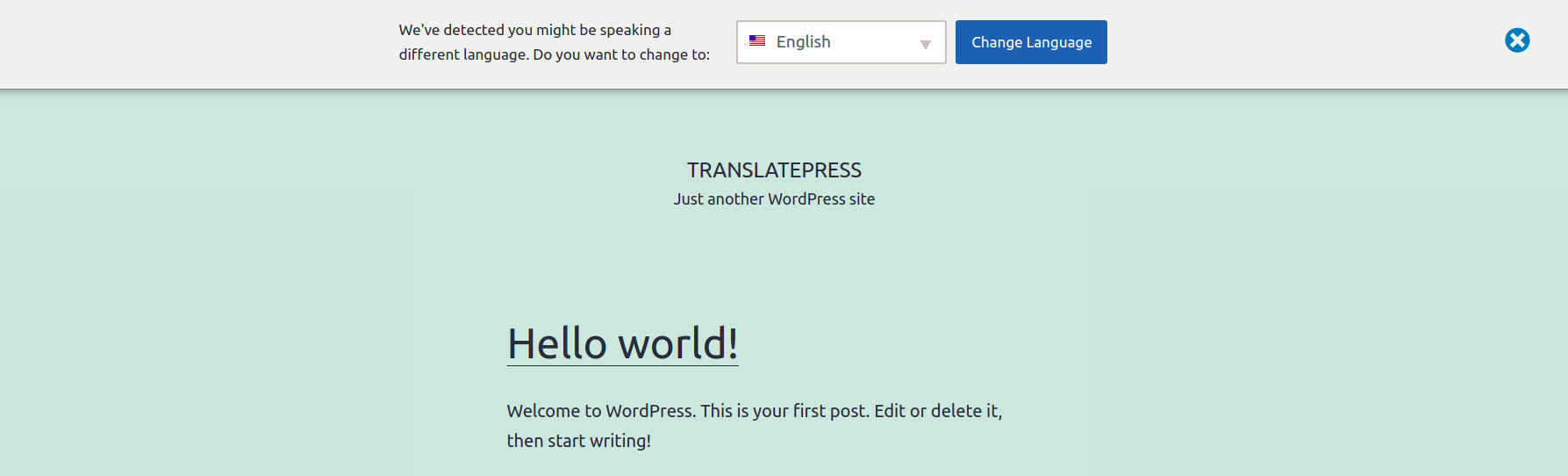Screen dimensions: 1568x476
Task: Click the 'Welcome to WordPress' post excerpt text
Action: click(x=755, y=426)
